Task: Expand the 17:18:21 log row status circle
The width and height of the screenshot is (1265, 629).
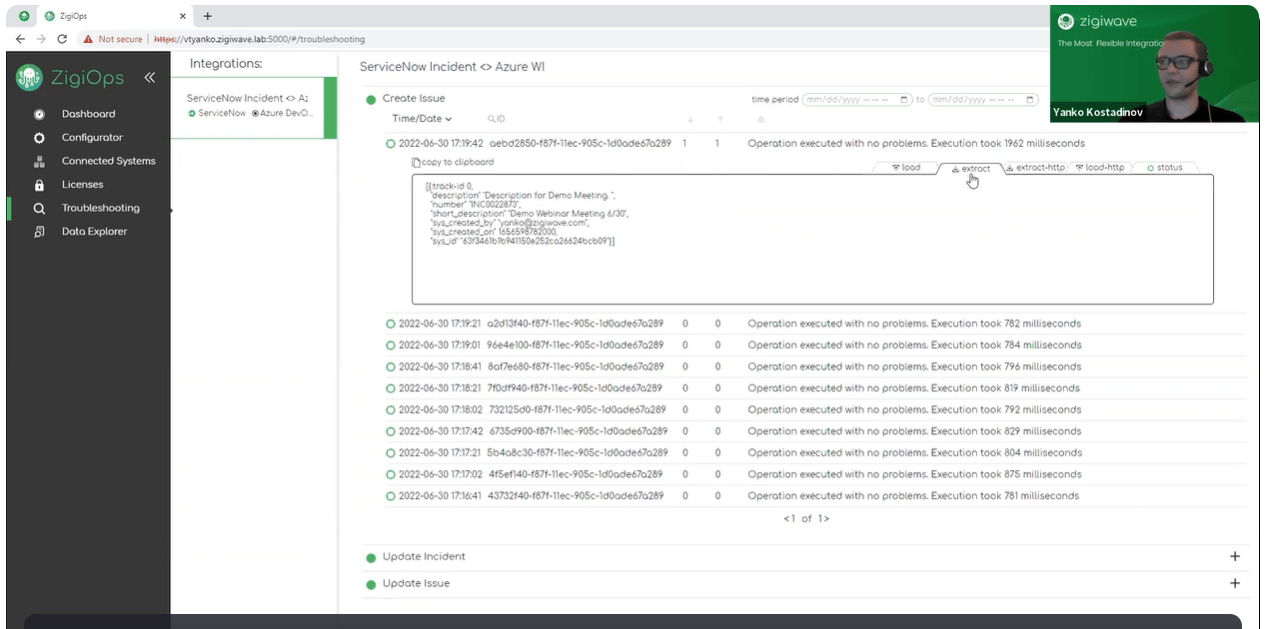Action: [391, 388]
